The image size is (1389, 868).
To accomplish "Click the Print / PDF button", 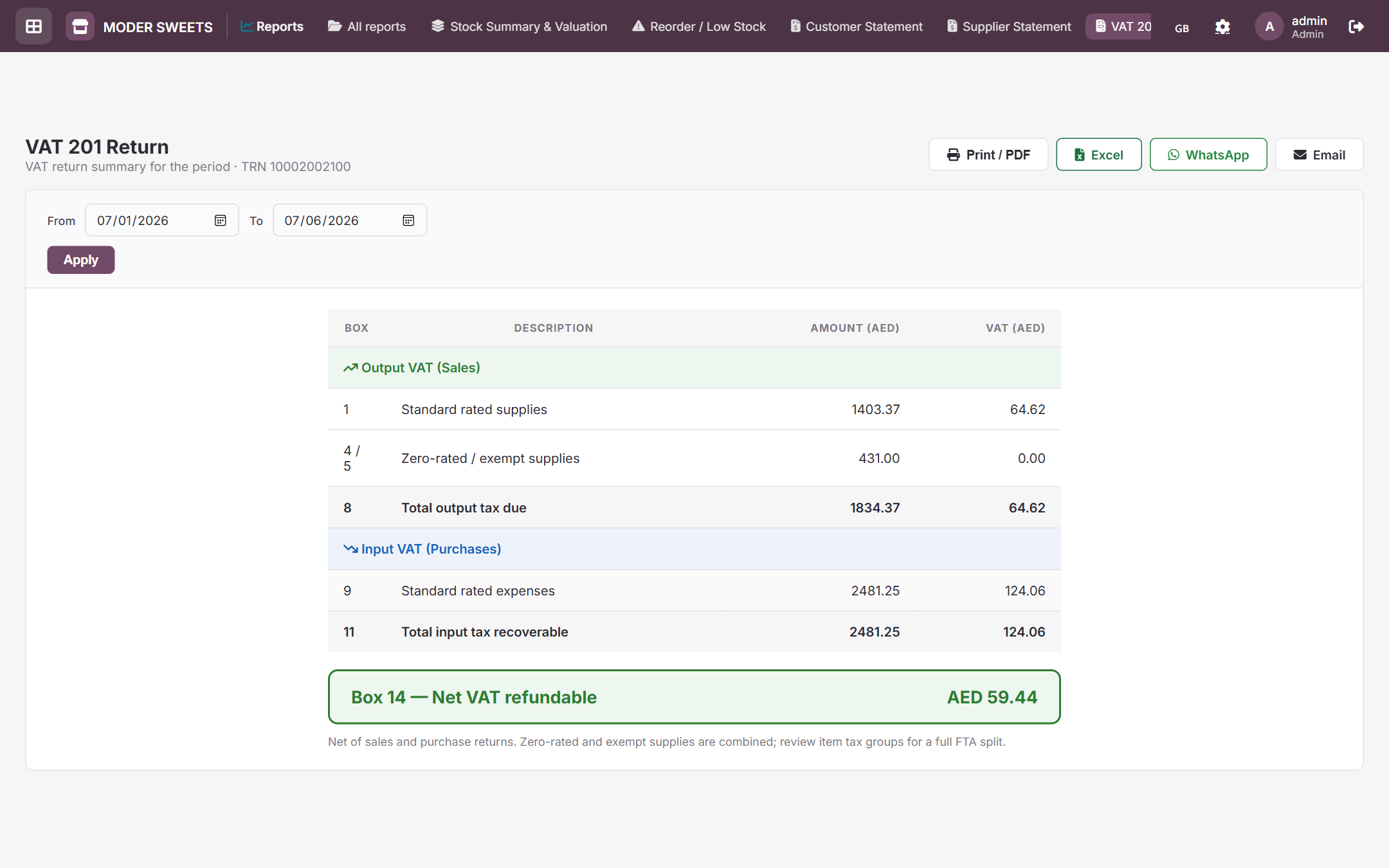I will click(988, 154).
